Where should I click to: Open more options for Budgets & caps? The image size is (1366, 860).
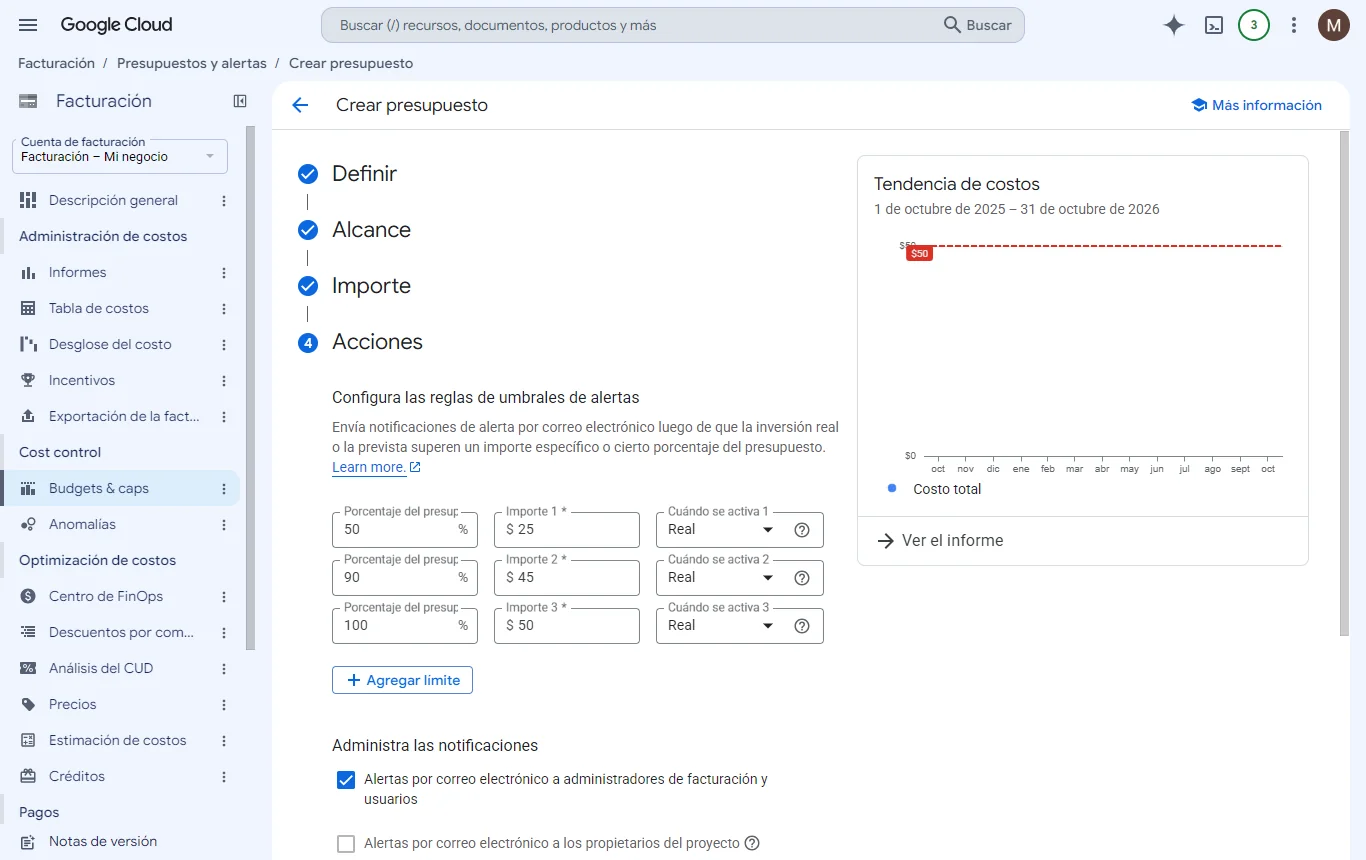(x=224, y=489)
